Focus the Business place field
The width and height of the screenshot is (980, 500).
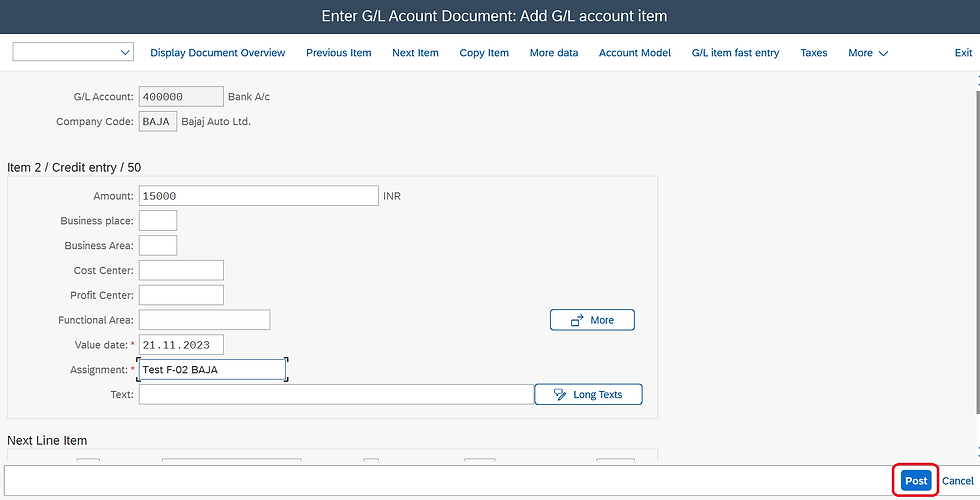coord(158,221)
